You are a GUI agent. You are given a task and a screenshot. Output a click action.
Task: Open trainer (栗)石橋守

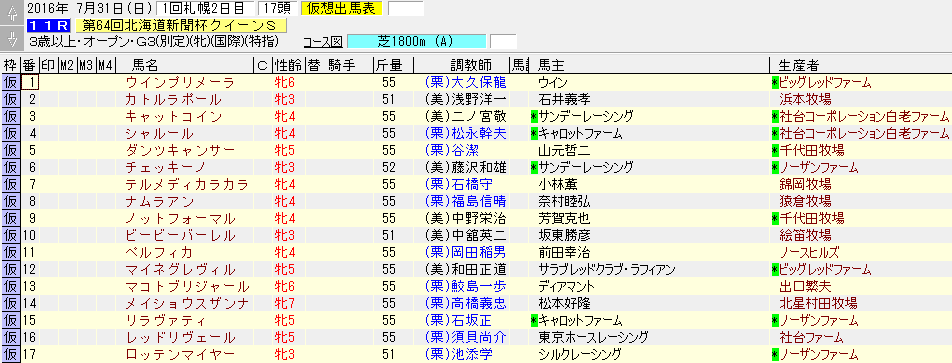tap(458, 185)
